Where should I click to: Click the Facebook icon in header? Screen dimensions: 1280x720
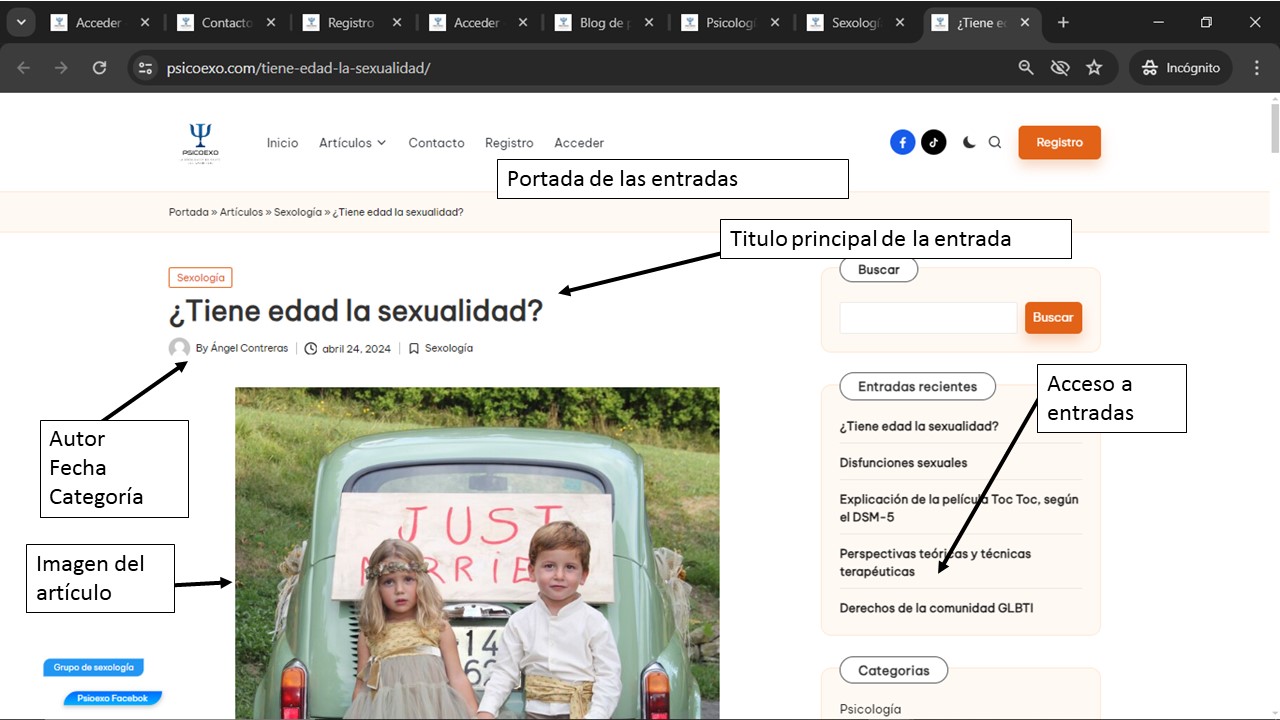tap(902, 143)
